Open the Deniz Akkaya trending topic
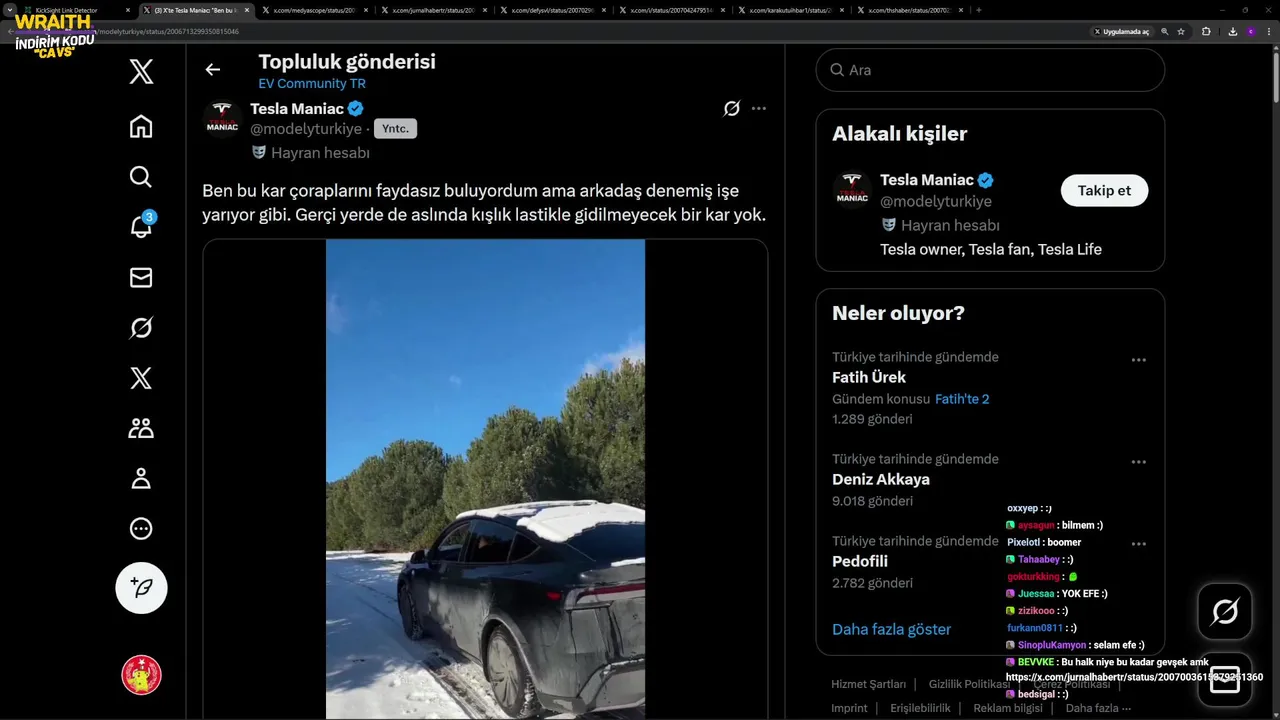This screenshot has width=1280, height=720. coord(881,479)
